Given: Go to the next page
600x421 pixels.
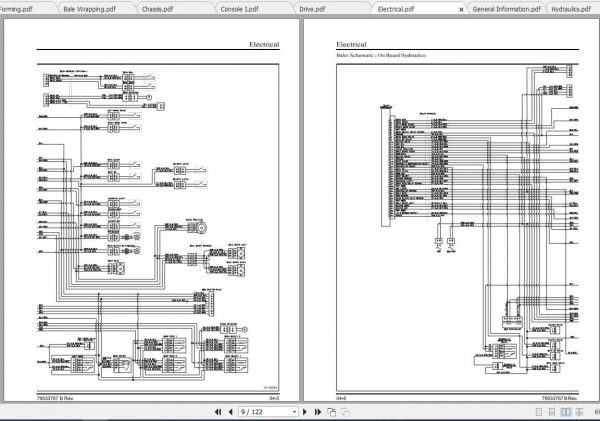Looking at the screenshot, I should 305,412.
